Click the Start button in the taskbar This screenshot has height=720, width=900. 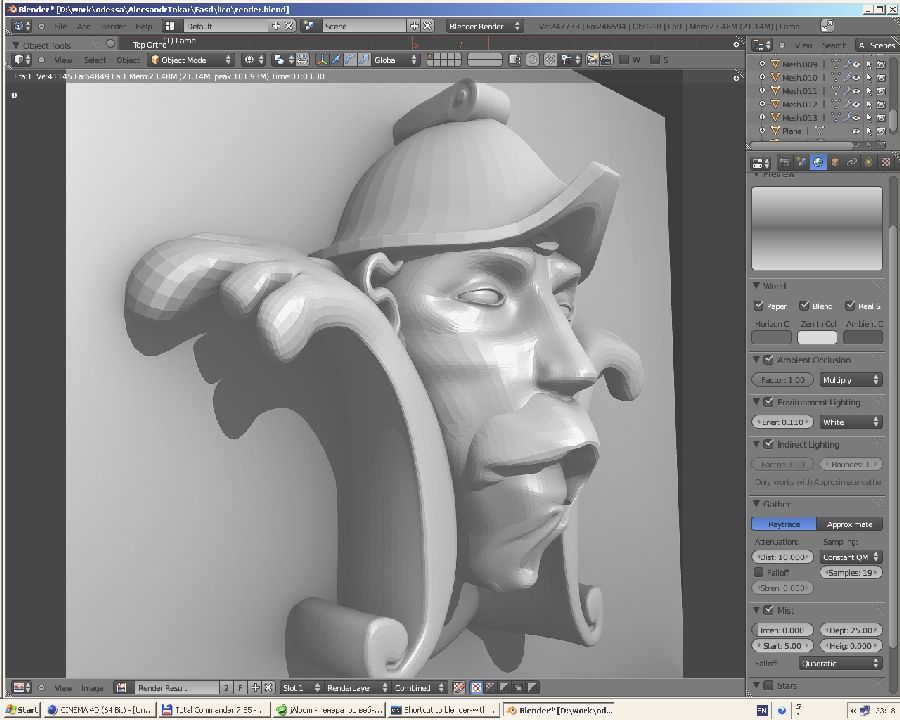21,710
